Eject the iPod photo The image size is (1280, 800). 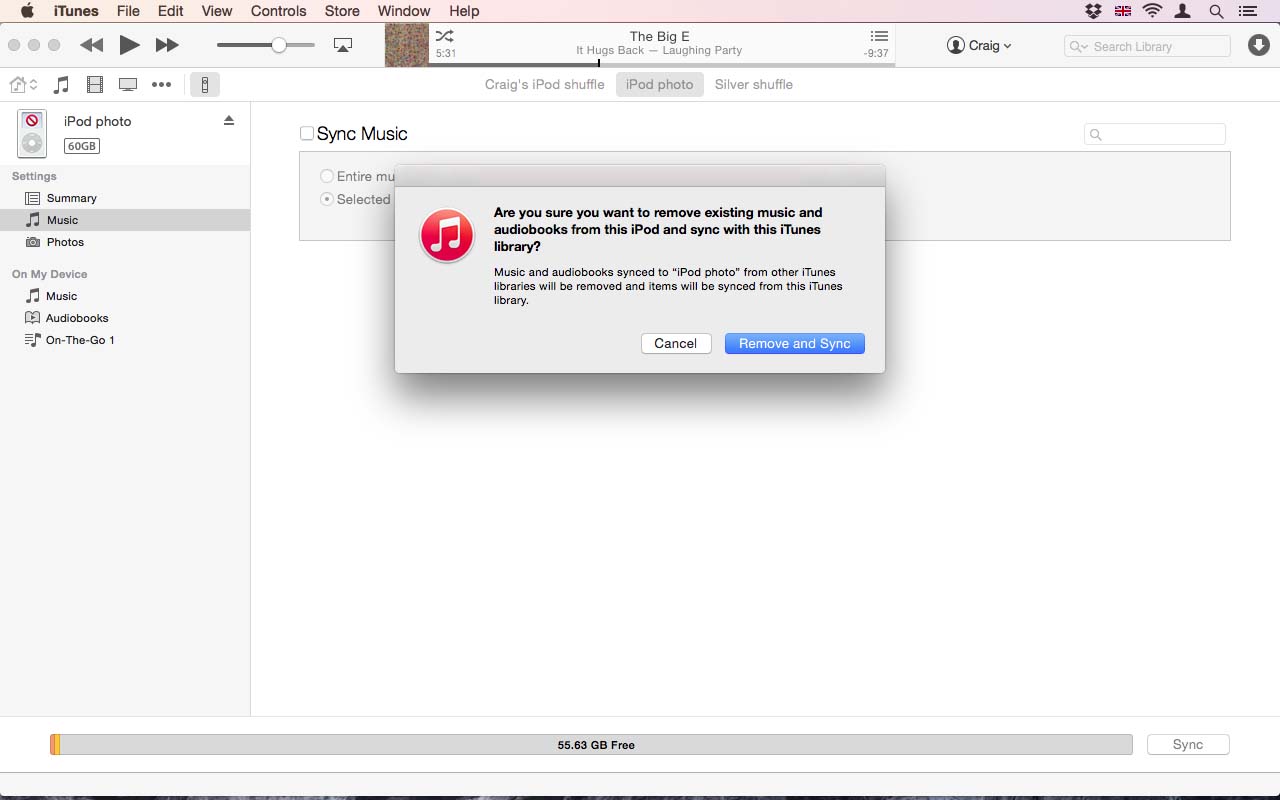228,120
